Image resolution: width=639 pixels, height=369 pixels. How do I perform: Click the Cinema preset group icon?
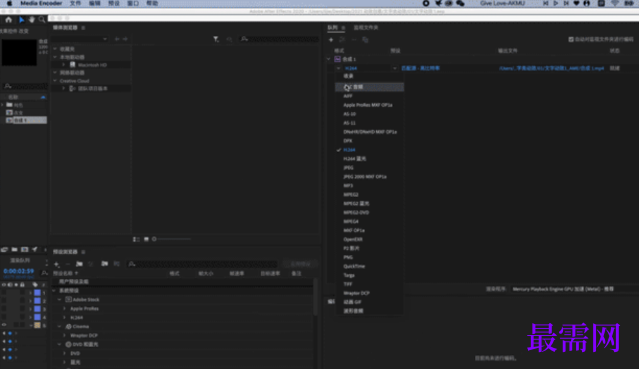(x=68, y=327)
